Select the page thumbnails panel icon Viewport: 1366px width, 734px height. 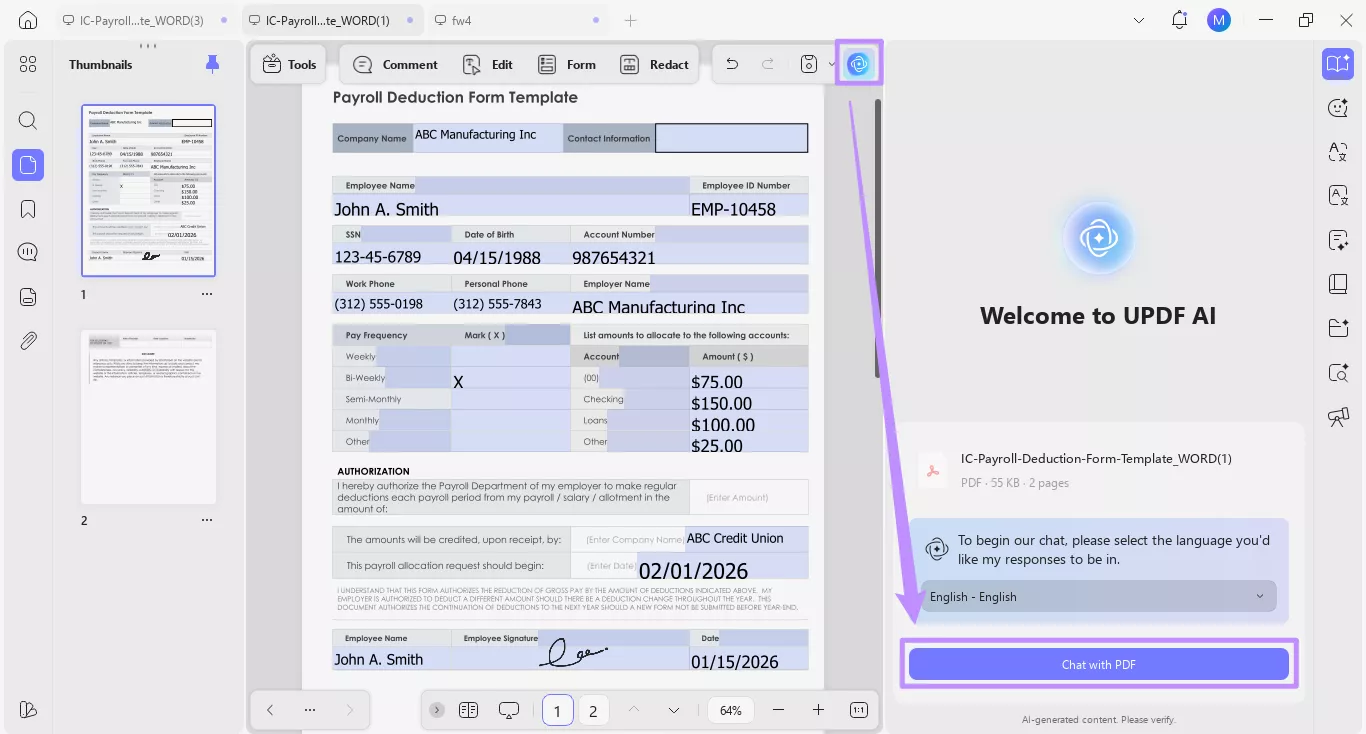28,165
